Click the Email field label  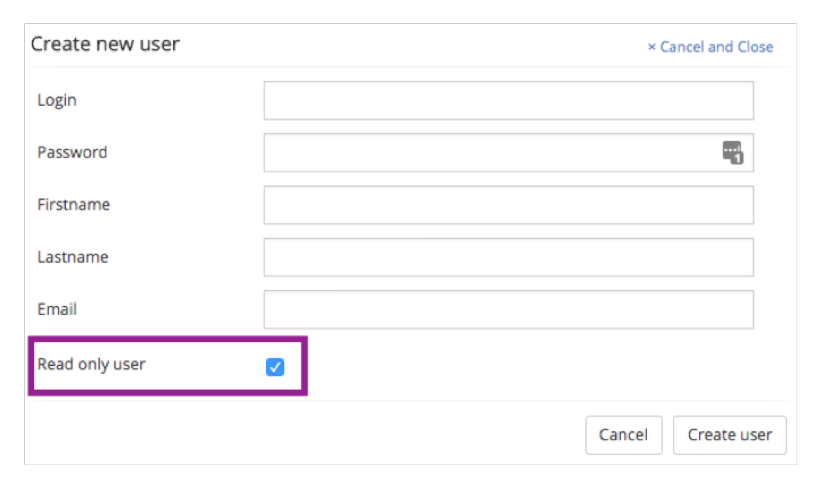[x=57, y=309]
